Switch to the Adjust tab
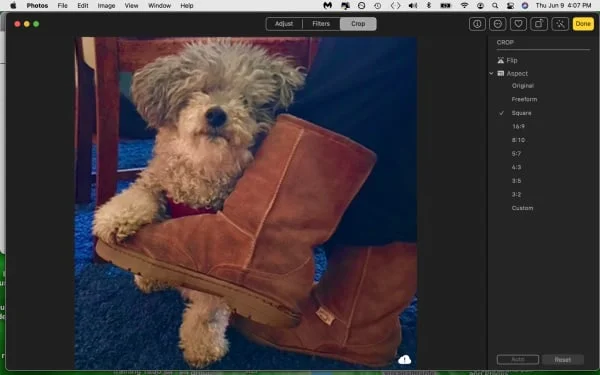The height and width of the screenshot is (375, 600). (x=284, y=24)
